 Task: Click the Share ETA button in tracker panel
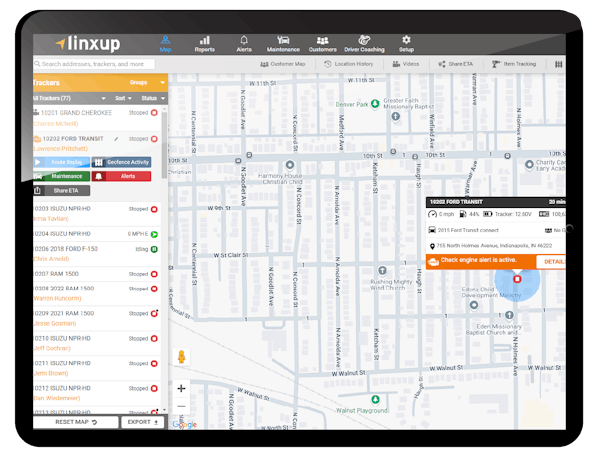coord(62,190)
